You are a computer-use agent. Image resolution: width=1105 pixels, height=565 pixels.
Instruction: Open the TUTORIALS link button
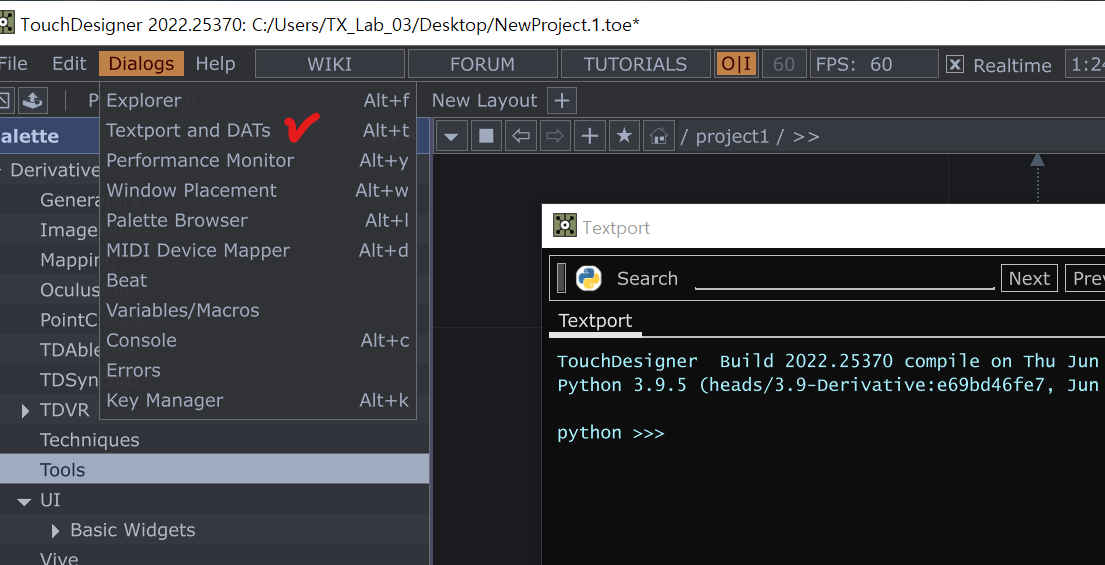click(635, 64)
